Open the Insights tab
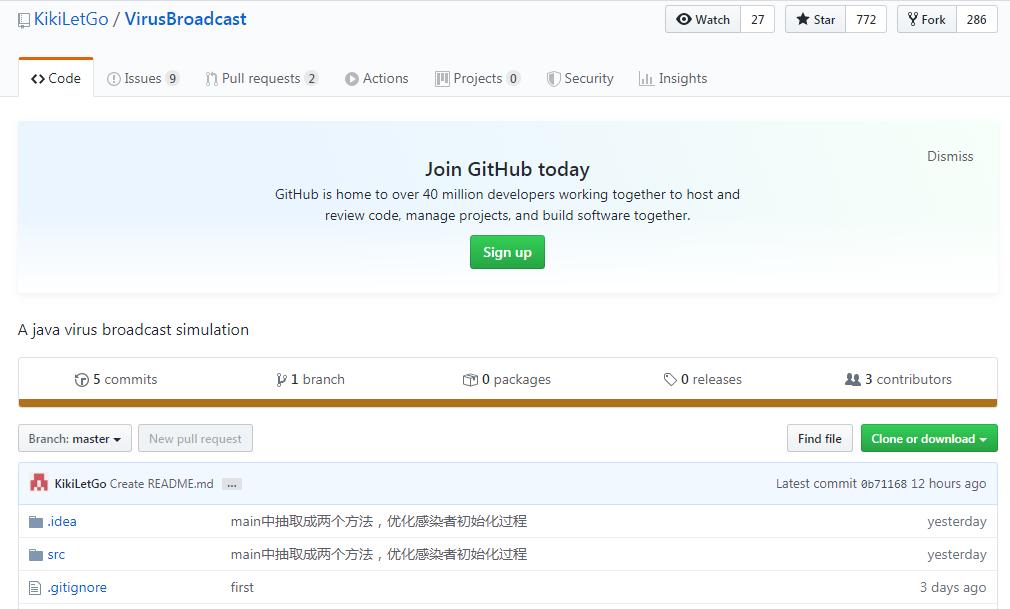1010x609 pixels. pos(672,79)
